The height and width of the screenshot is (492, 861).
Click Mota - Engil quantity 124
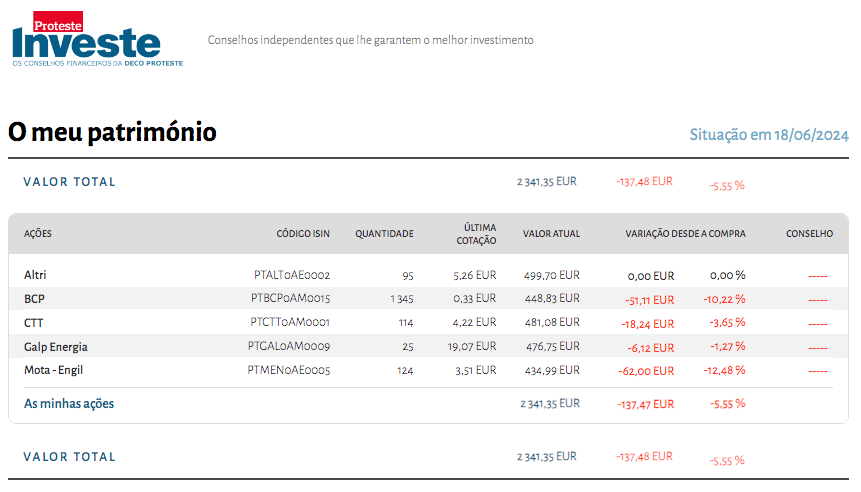click(405, 371)
